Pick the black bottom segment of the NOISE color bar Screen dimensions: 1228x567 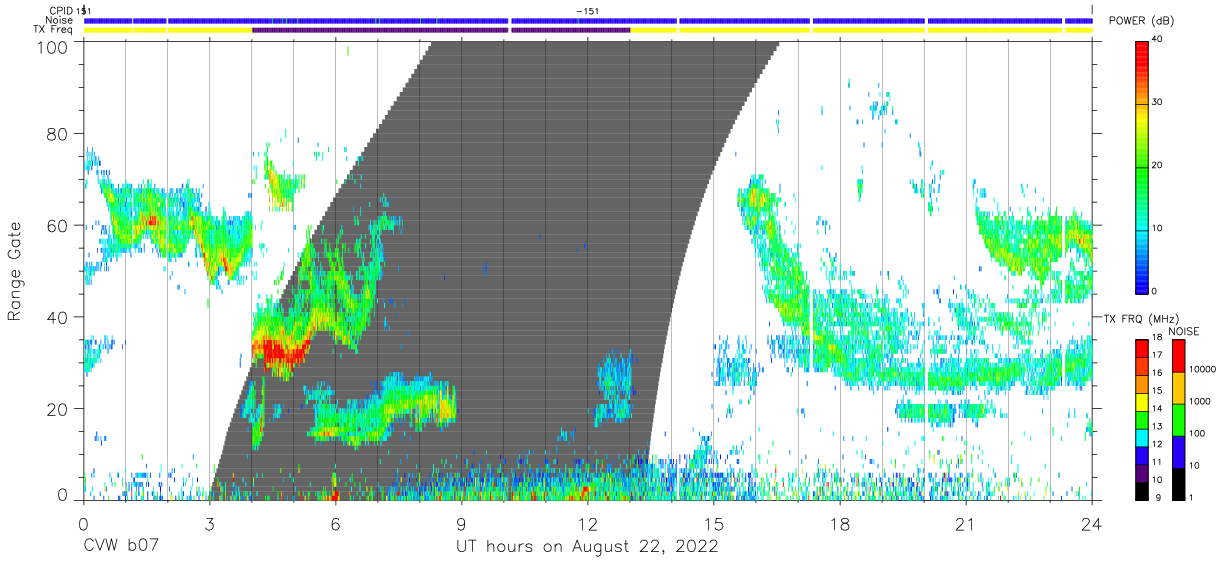tap(1178, 484)
